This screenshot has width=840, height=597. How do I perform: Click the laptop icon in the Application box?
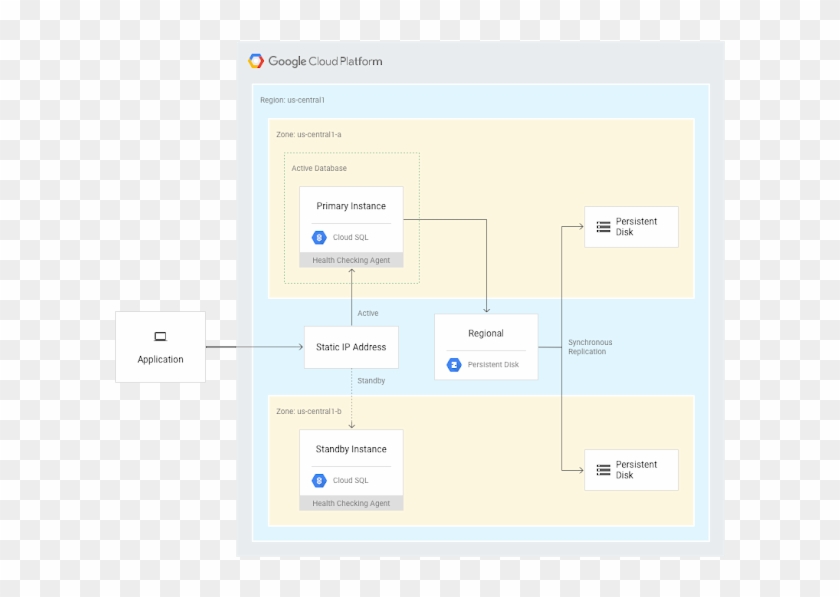click(160, 336)
